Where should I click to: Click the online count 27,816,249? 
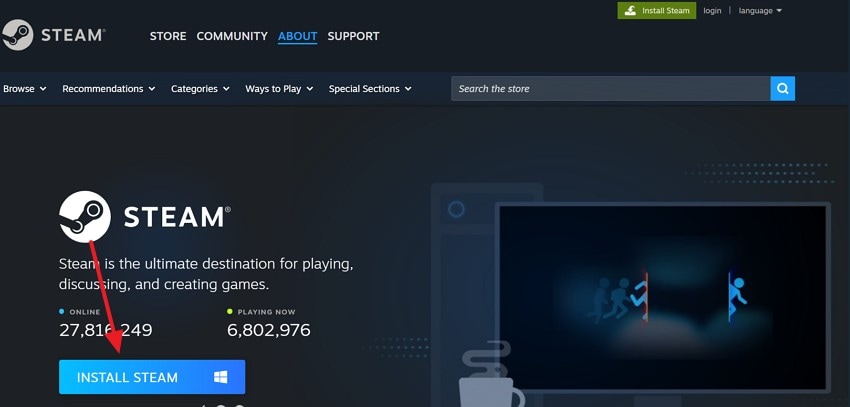tap(106, 330)
